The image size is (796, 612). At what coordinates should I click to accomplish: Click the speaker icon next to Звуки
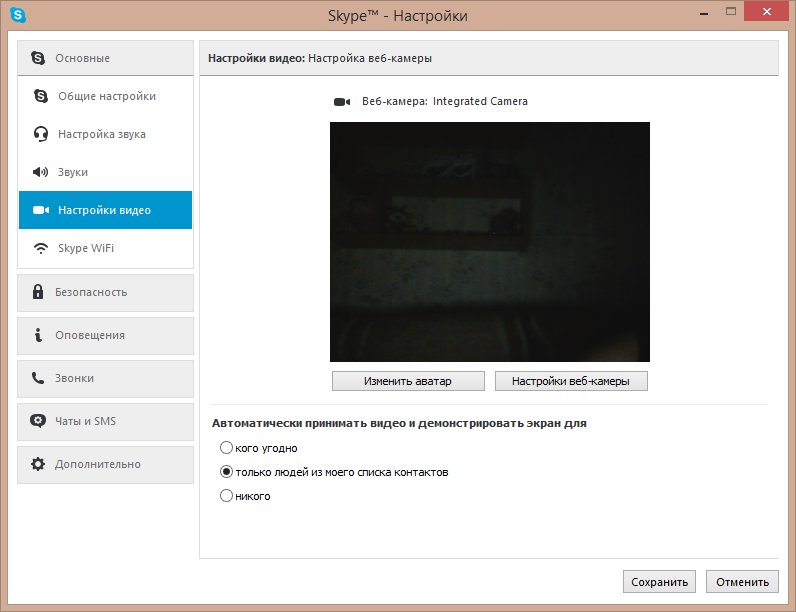[x=41, y=172]
